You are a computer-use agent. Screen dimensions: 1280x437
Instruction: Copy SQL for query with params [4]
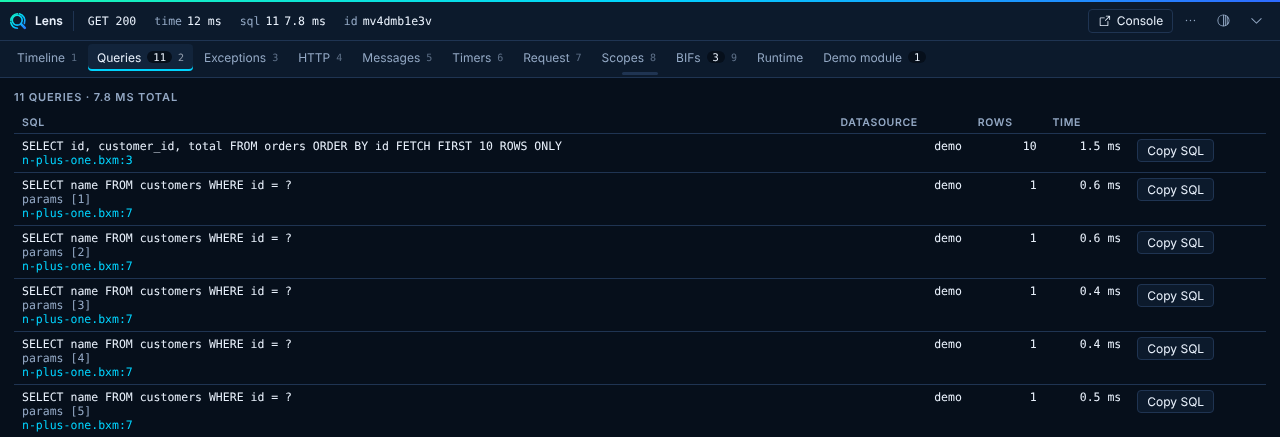pos(1175,349)
